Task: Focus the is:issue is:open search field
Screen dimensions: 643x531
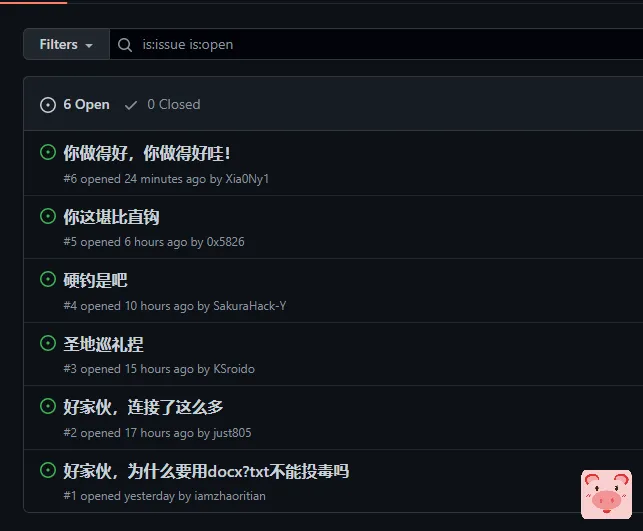Action: pos(376,44)
